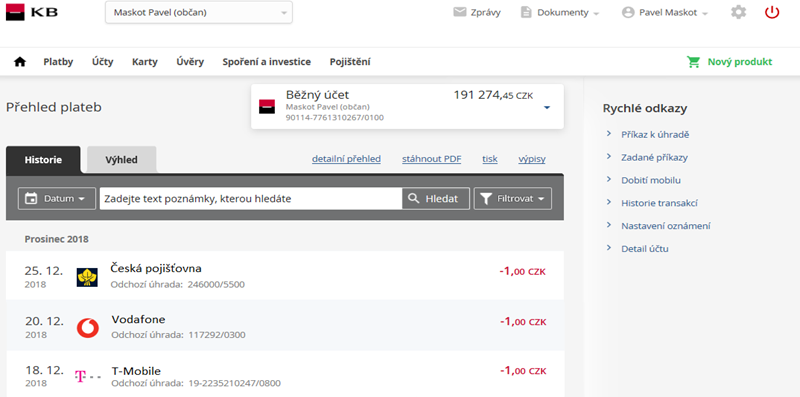Screen dimensions: 800x397
Task: Click the KB logo in account card
Action: [267, 106]
